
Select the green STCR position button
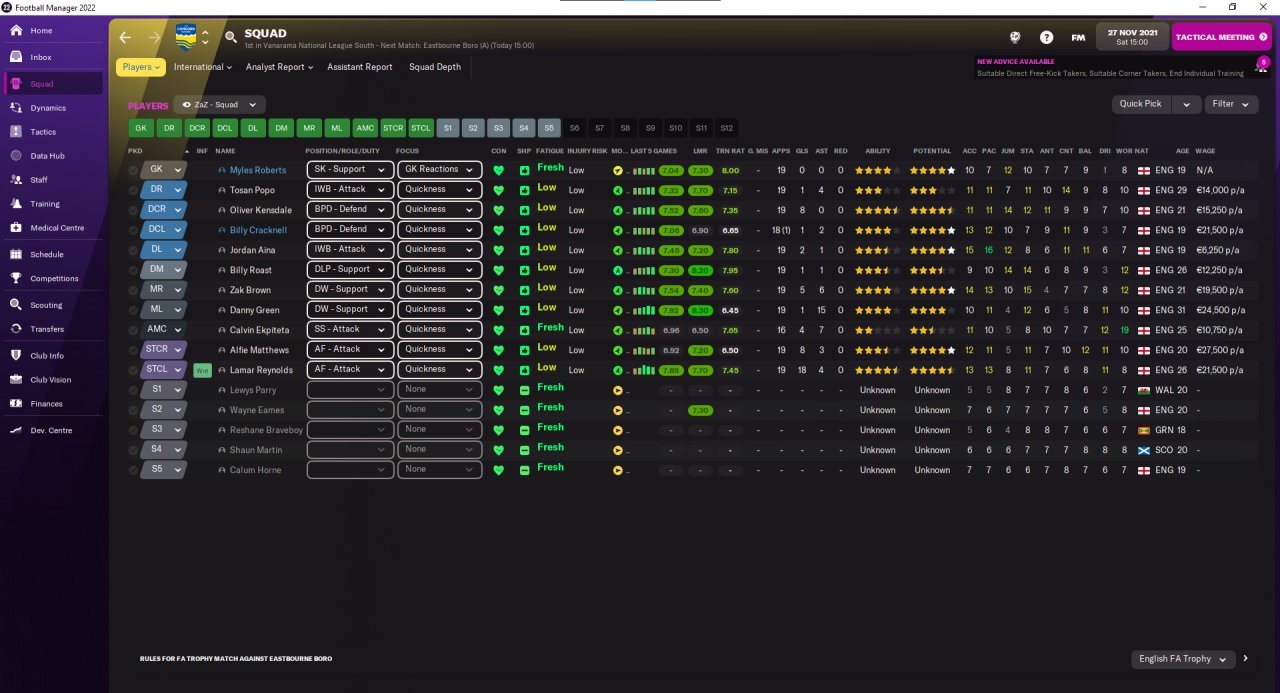(x=393, y=128)
